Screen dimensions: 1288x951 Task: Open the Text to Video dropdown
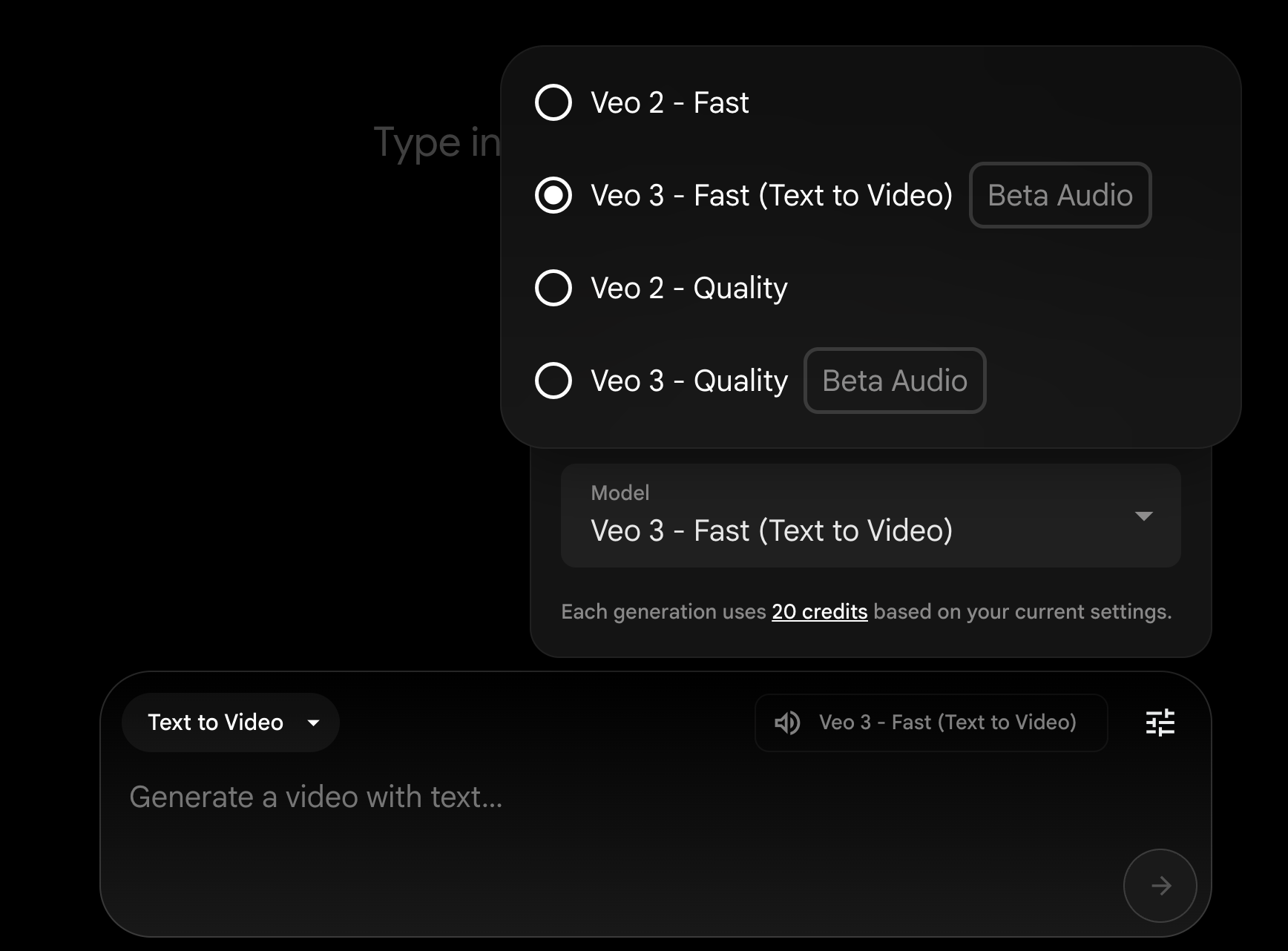[x=230, y=723]
